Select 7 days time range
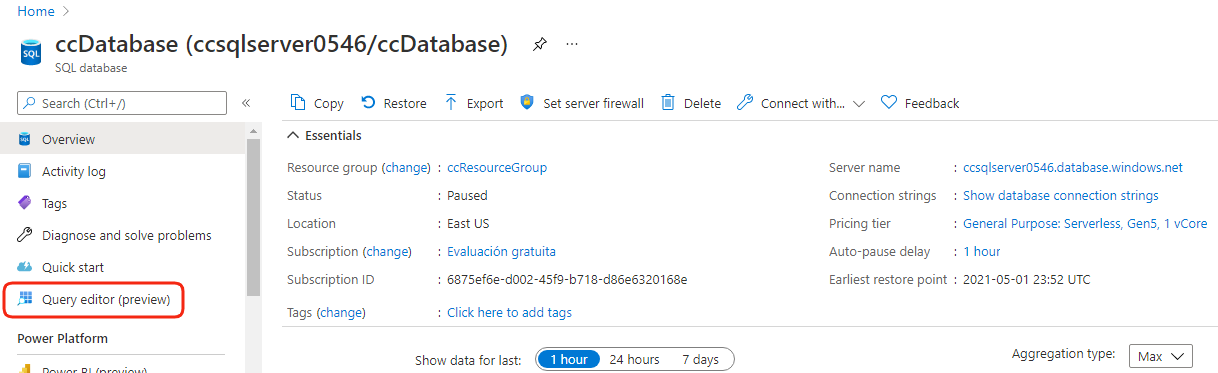Viewport: 1218px width, 373px height. click(x=700, y=359)
